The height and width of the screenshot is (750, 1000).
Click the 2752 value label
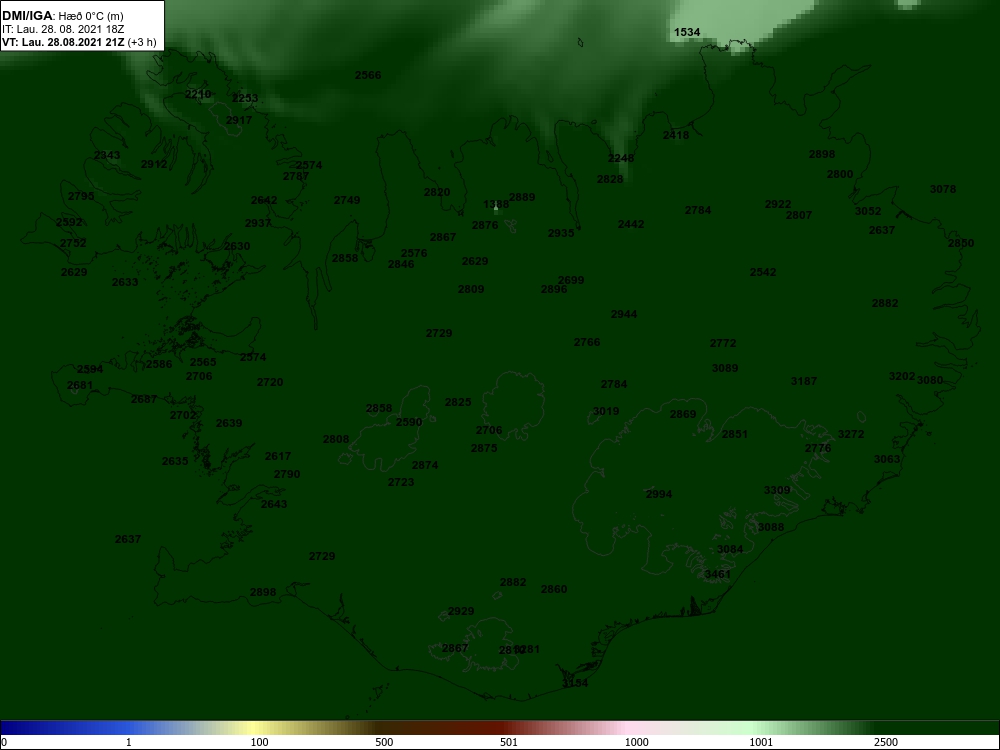tap(73, 243)
